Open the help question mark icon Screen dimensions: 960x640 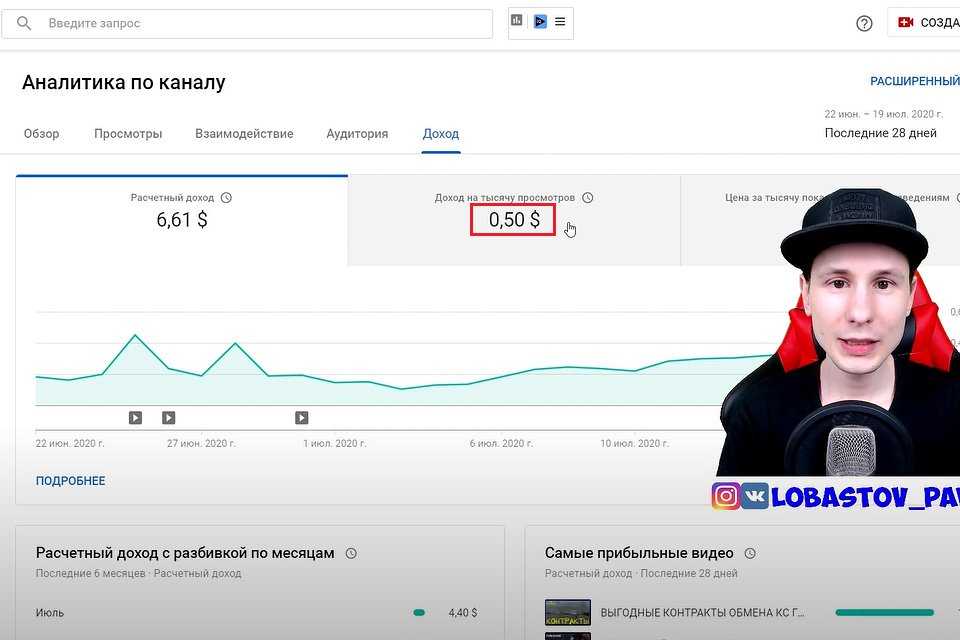pos(864,23)
